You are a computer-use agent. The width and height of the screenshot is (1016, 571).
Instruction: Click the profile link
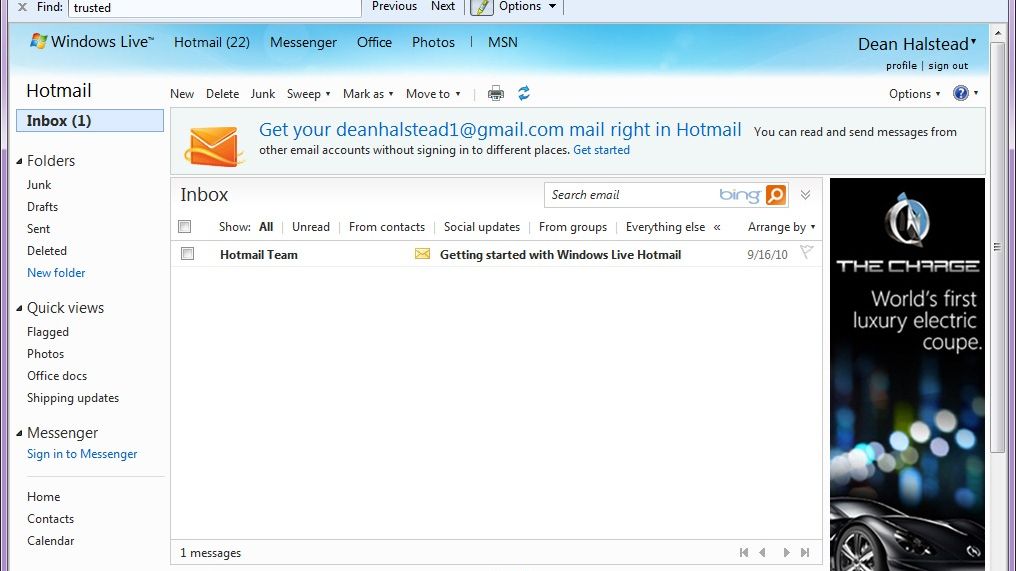(x=901, y=65)
